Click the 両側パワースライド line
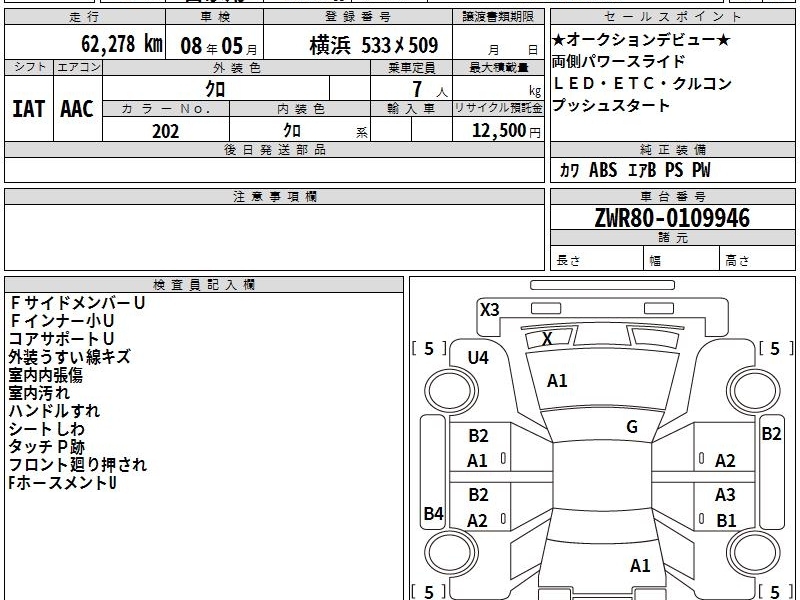 pyautogui.click(x=618, y=62)
